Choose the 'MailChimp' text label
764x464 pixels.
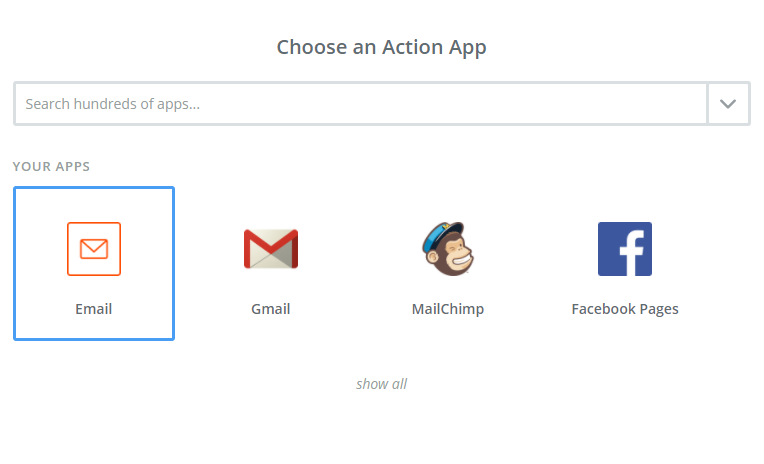448,309
